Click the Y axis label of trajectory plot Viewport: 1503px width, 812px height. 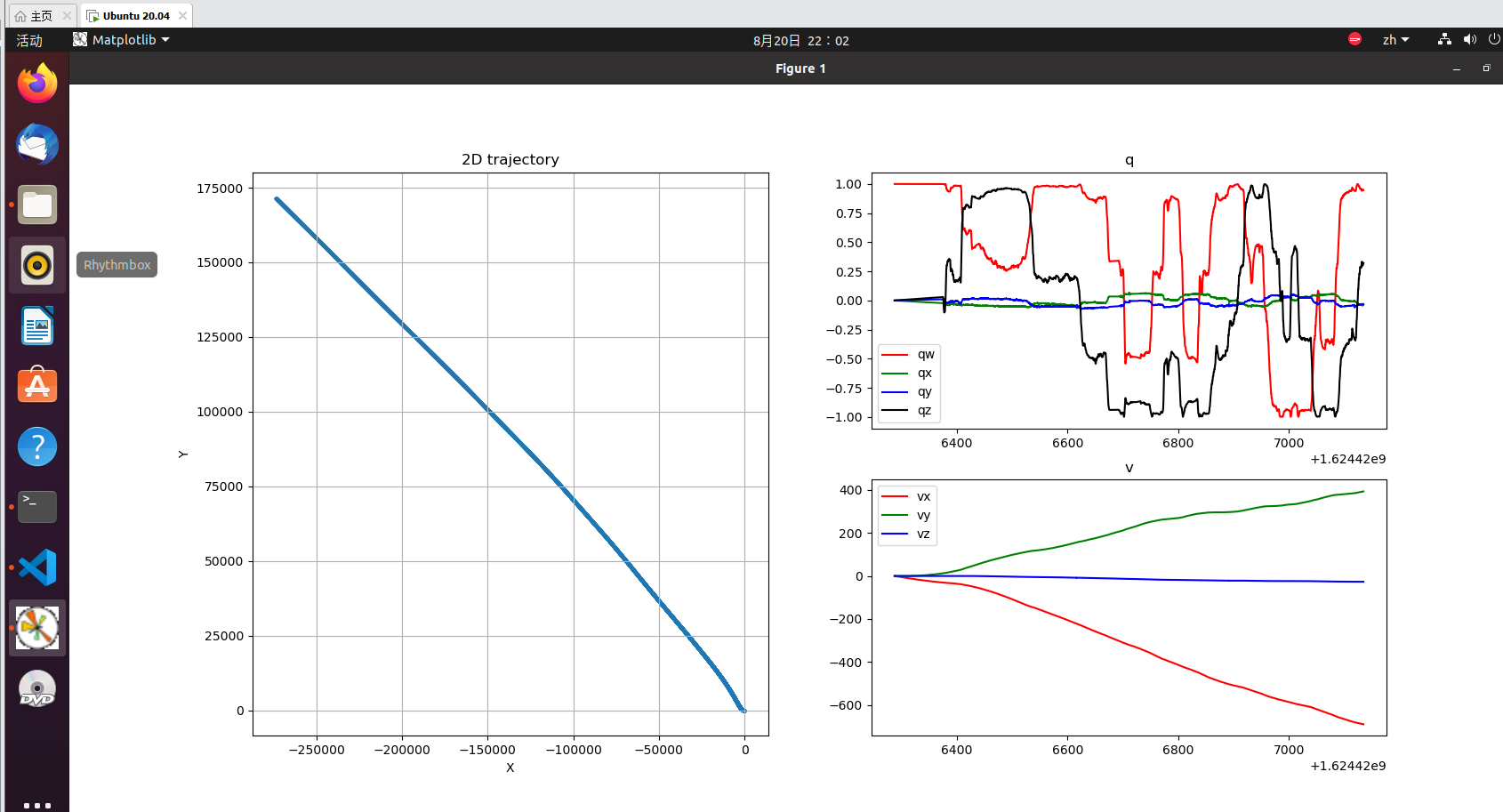click(x=183, y=454)
